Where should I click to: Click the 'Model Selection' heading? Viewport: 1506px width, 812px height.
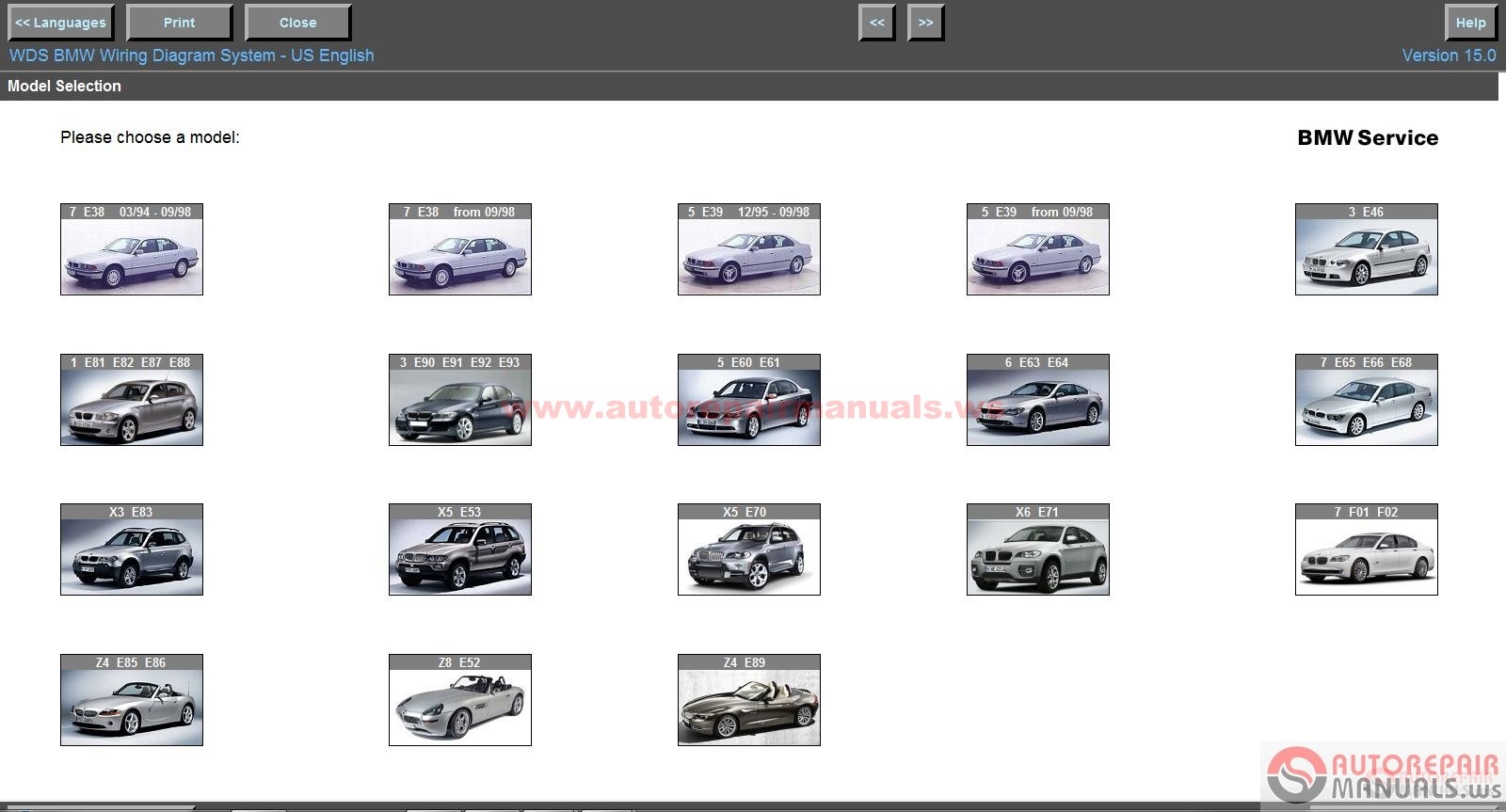point(64,86)
